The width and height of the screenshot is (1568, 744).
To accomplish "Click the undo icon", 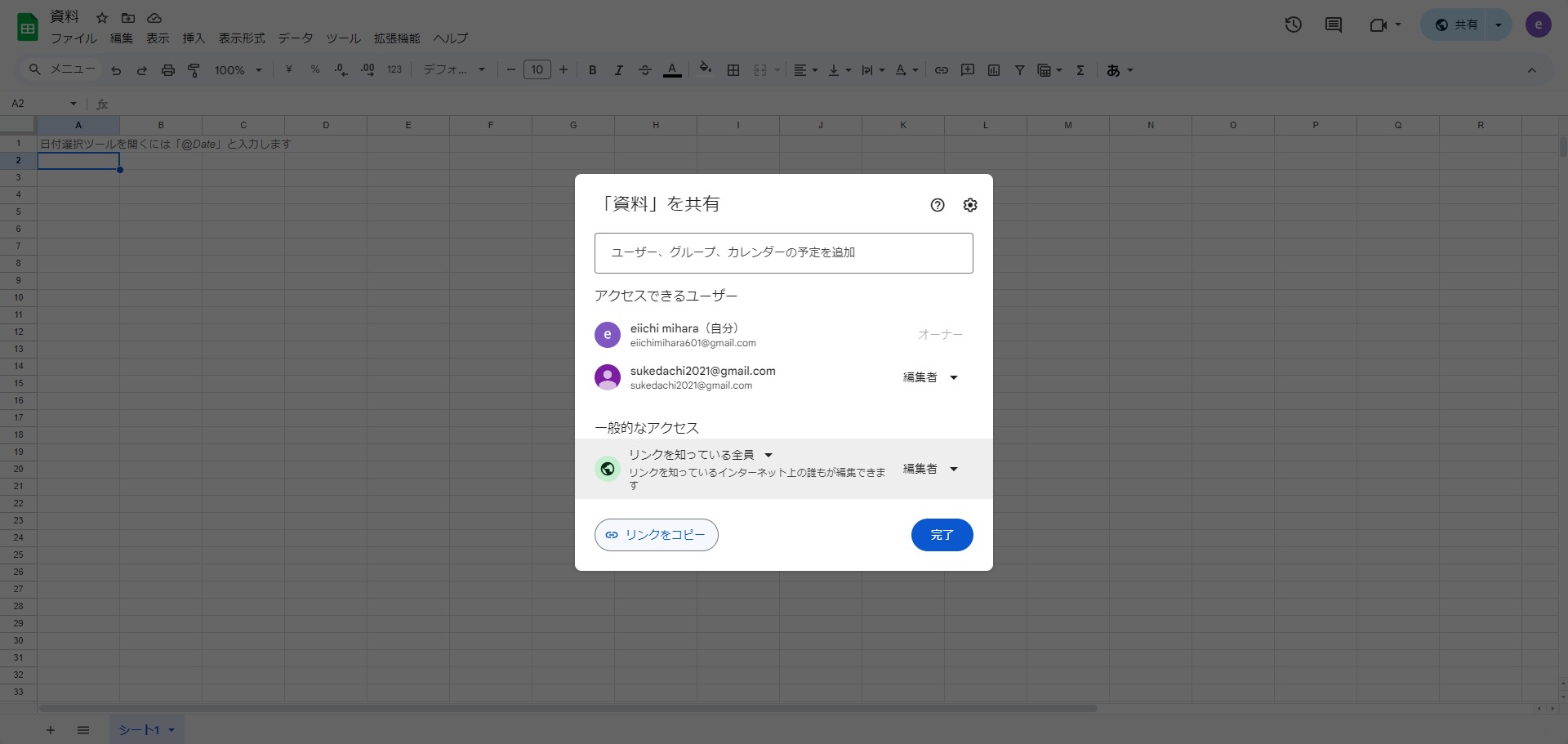I will (x=116, y=70).
